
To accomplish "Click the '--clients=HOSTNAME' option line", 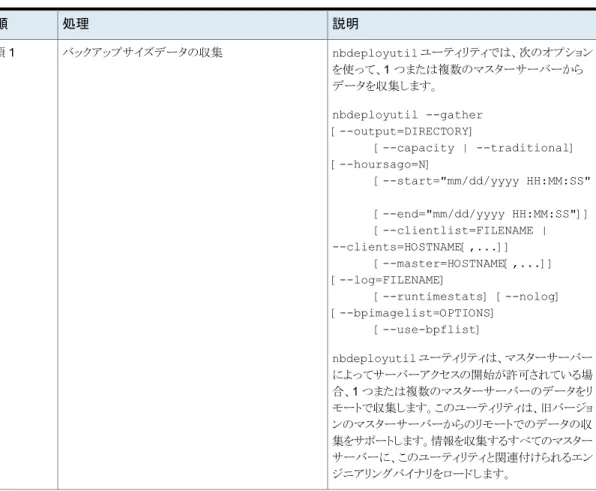I will (420, 247).
